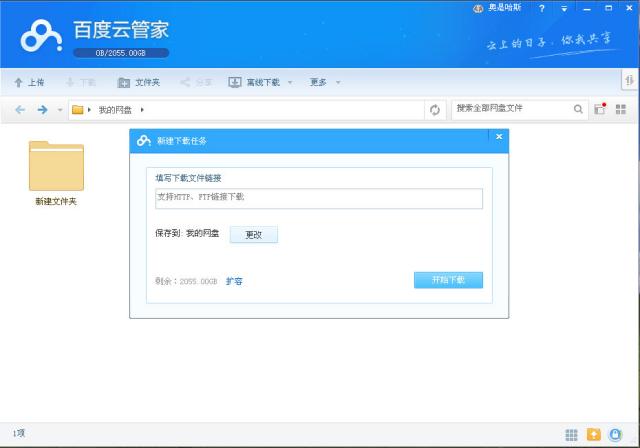Click the search magnifier icon

(x=578, y=109)
